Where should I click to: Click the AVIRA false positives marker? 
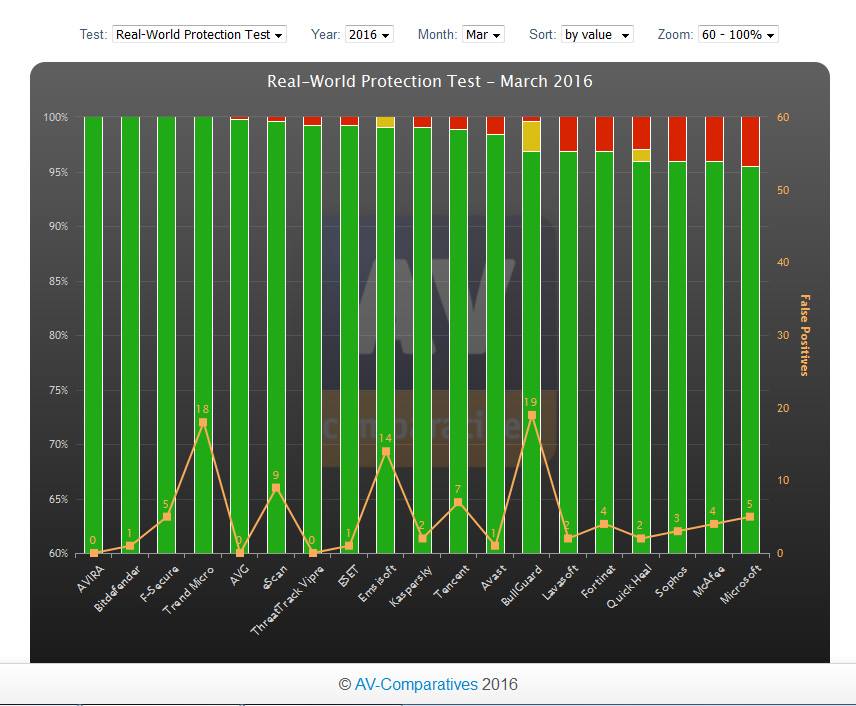coord(94,553)
